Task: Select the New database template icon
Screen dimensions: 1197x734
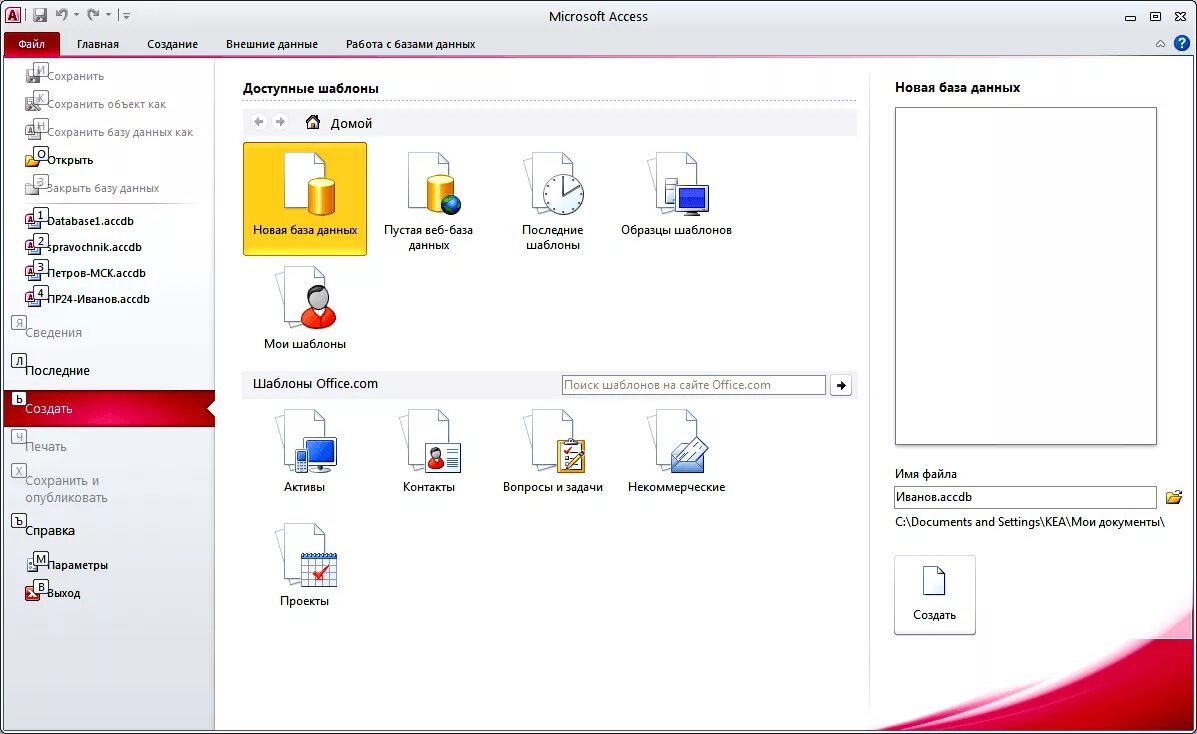Action: [x=305, y=199]
